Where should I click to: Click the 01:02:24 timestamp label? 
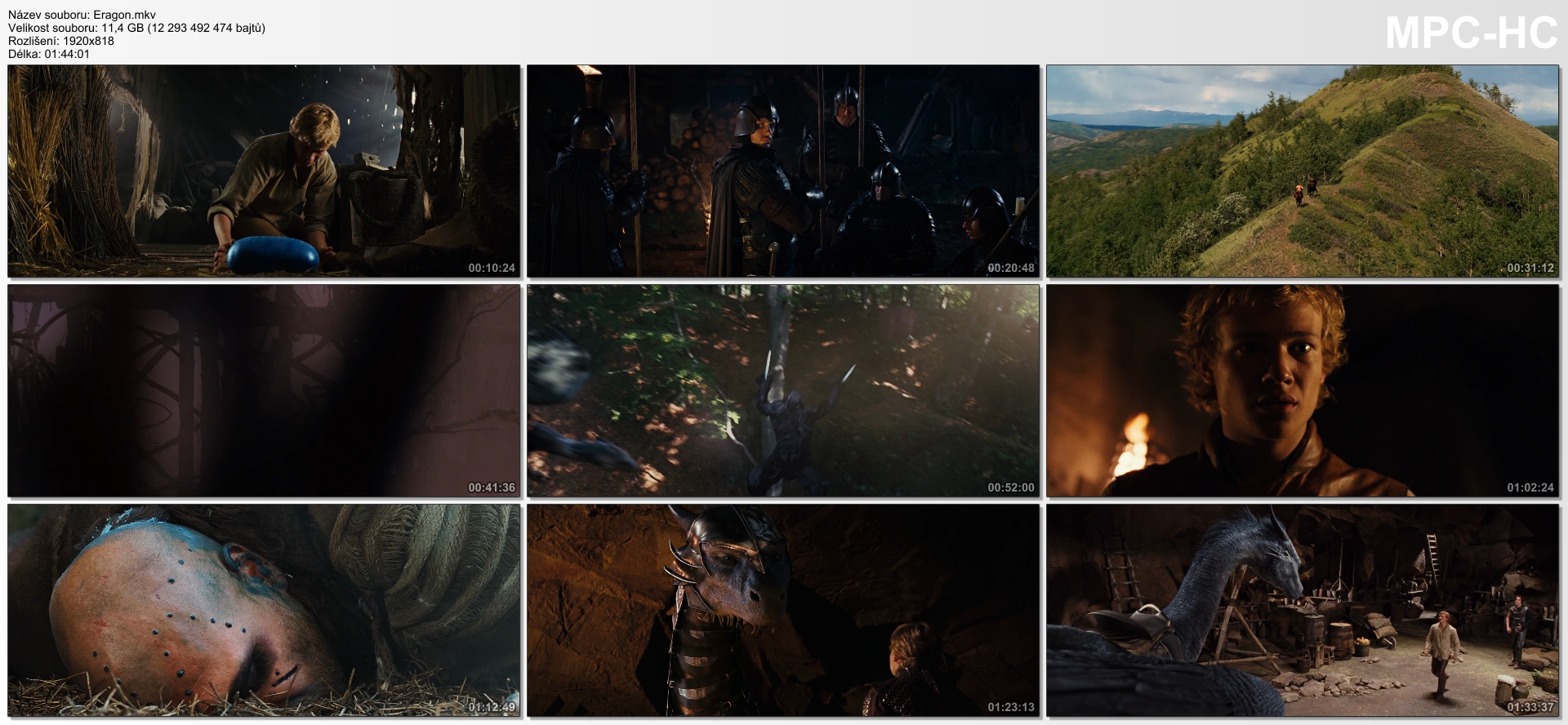click(x=1530, y=487)
